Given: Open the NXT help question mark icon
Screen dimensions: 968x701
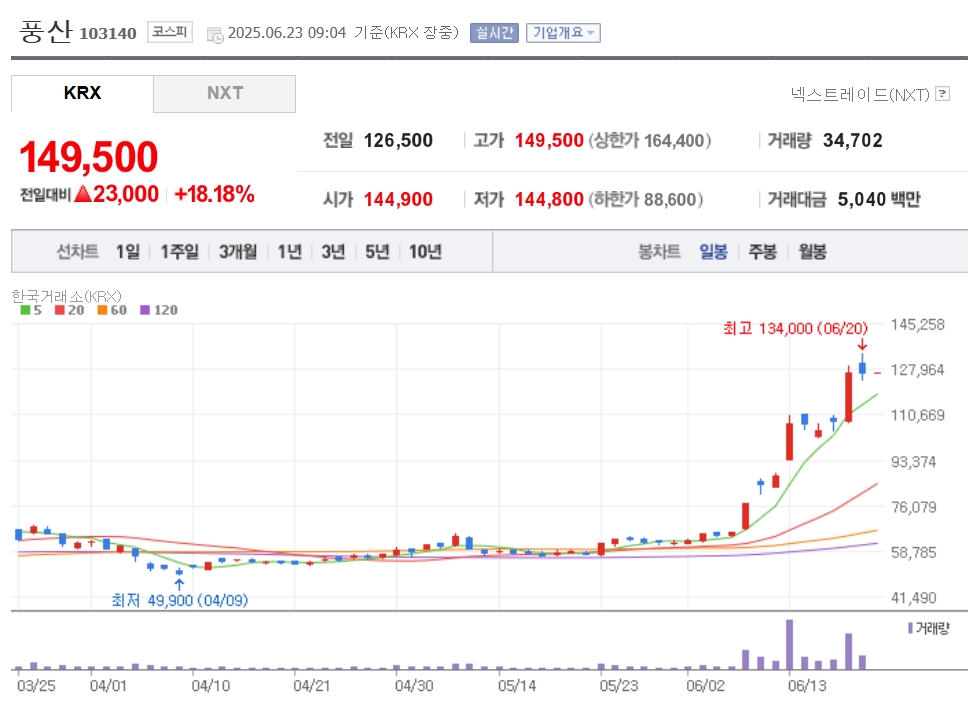Looking at the screenshot, I should [x=942, y=94].
